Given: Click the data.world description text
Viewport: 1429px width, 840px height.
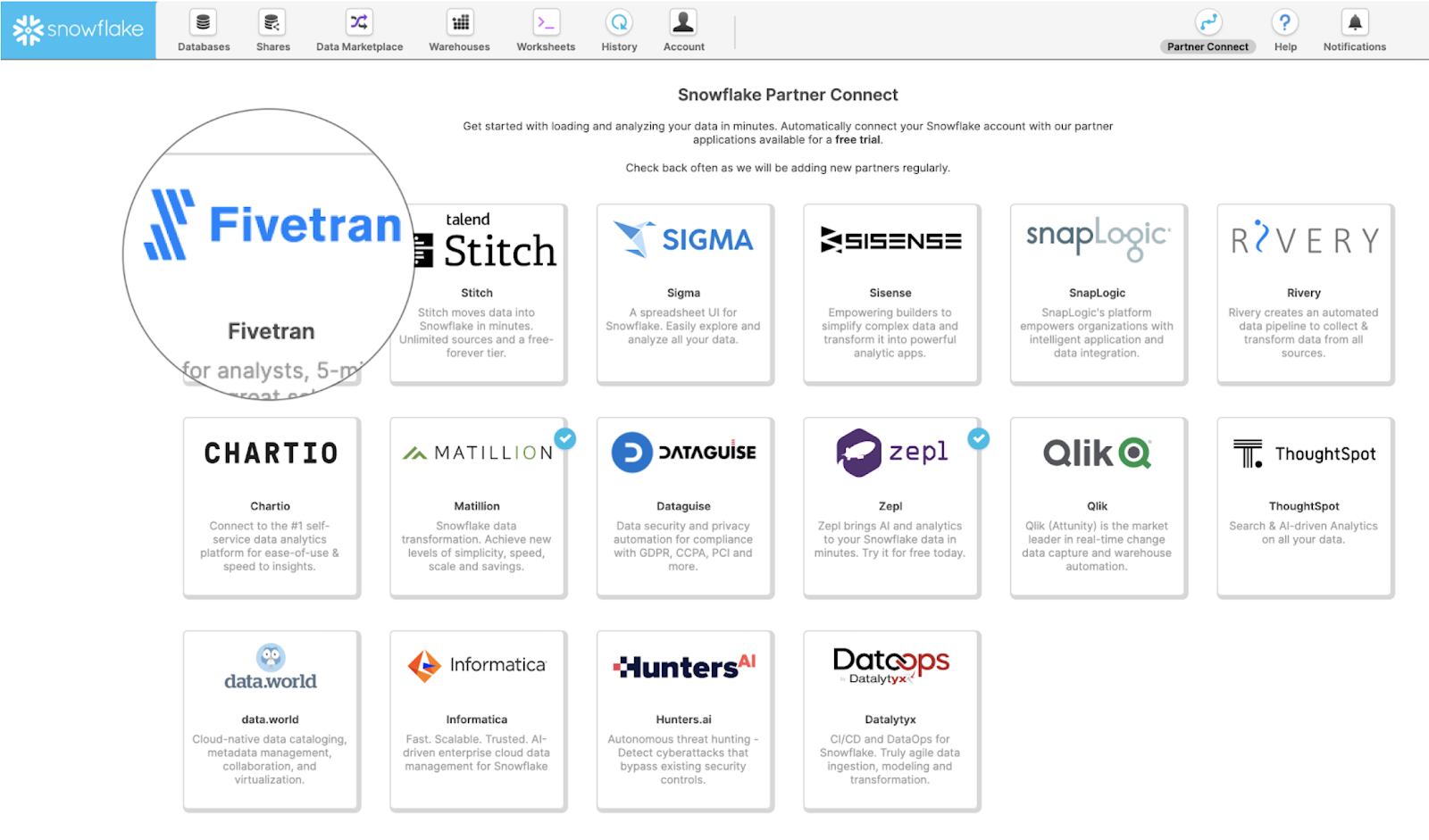Looking at the screenshot, I should [x=270, y=760].
